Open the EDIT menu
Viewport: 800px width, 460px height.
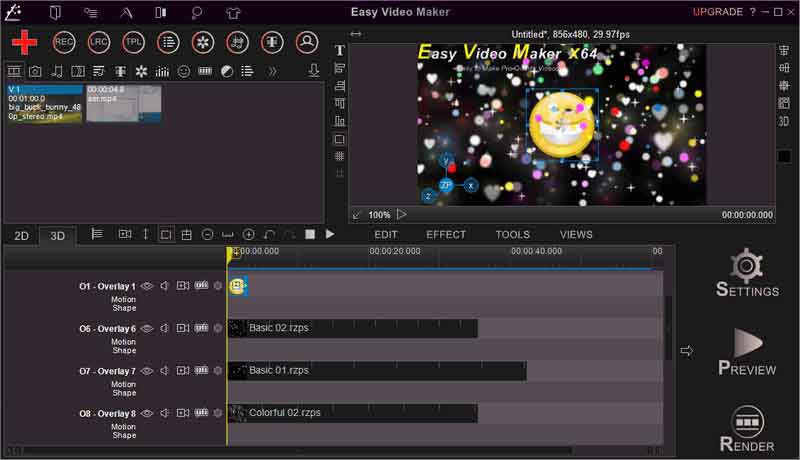coord(386,235)
